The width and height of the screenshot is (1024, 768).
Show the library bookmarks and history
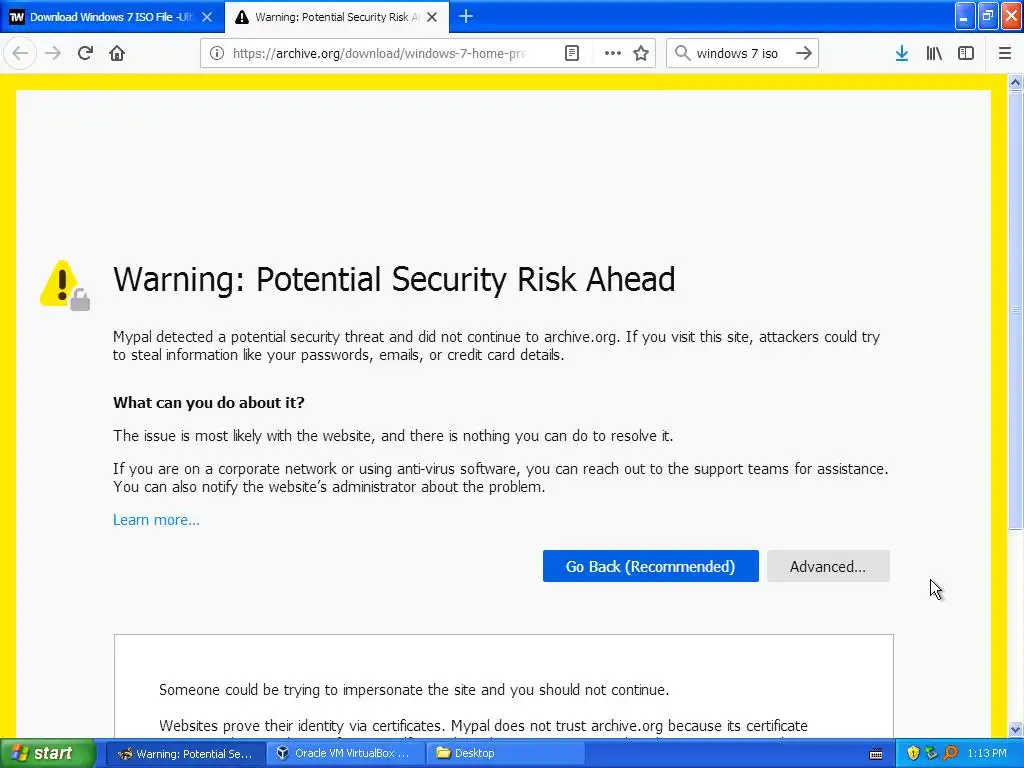point(934,53)
